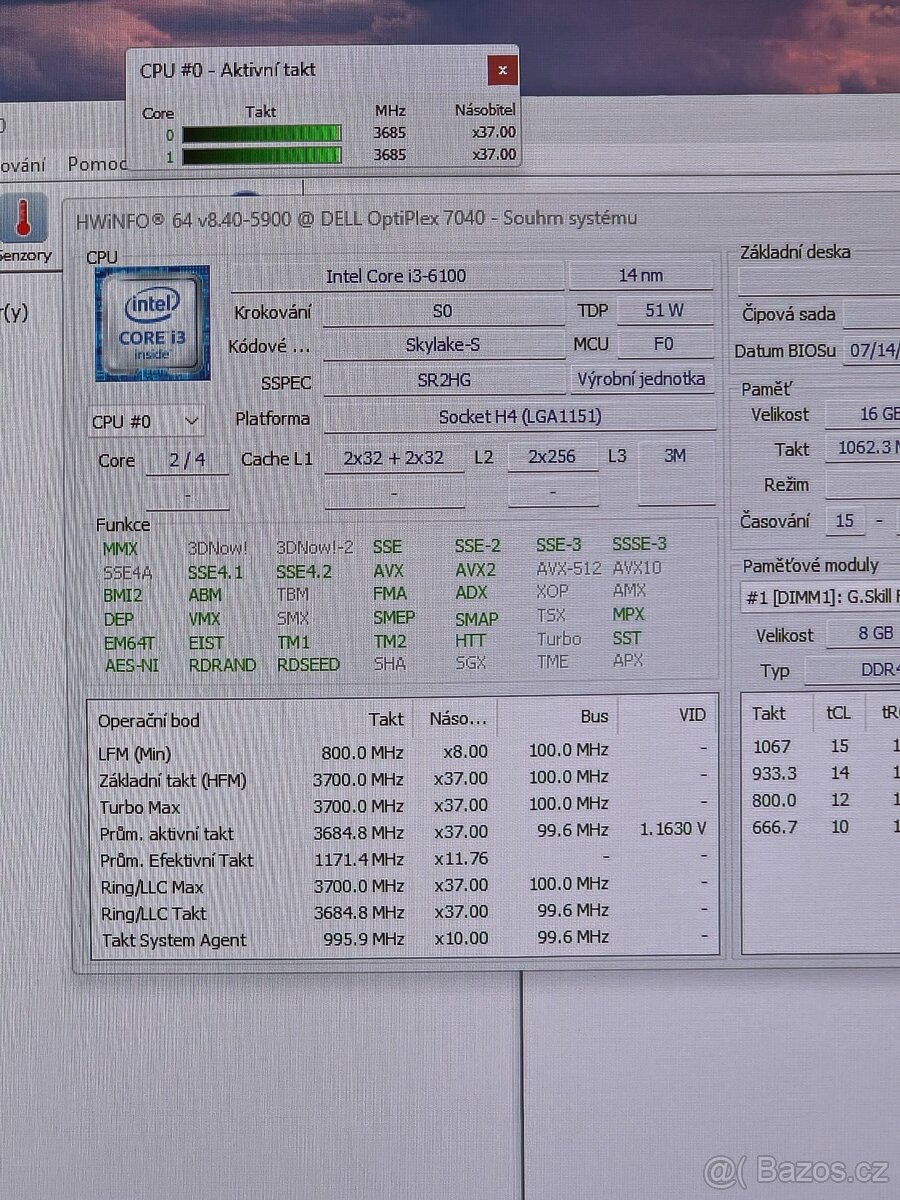This screenshot has width=900, height=1200.
Task: Open the Pomoc menu
Action: (x=100, y=163)
